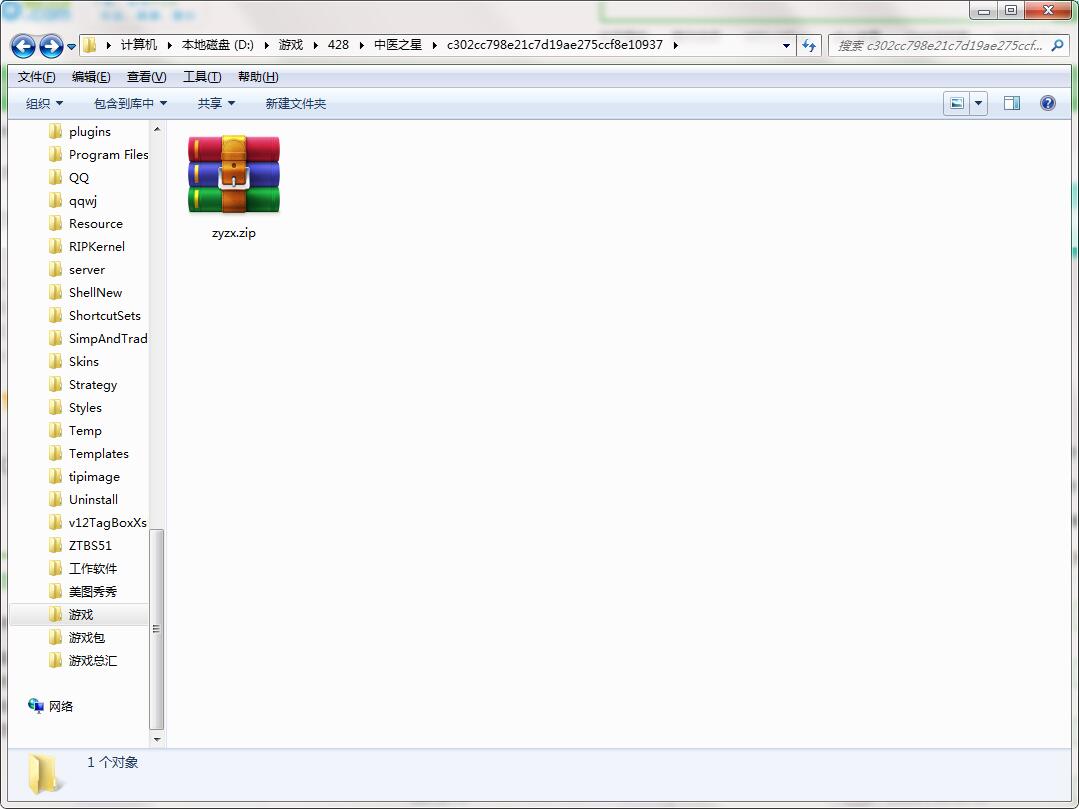Click 中医之星 in the address breadcrumb
The width and height of the screenshot is (1079, 809).
[x=398, y=45]
